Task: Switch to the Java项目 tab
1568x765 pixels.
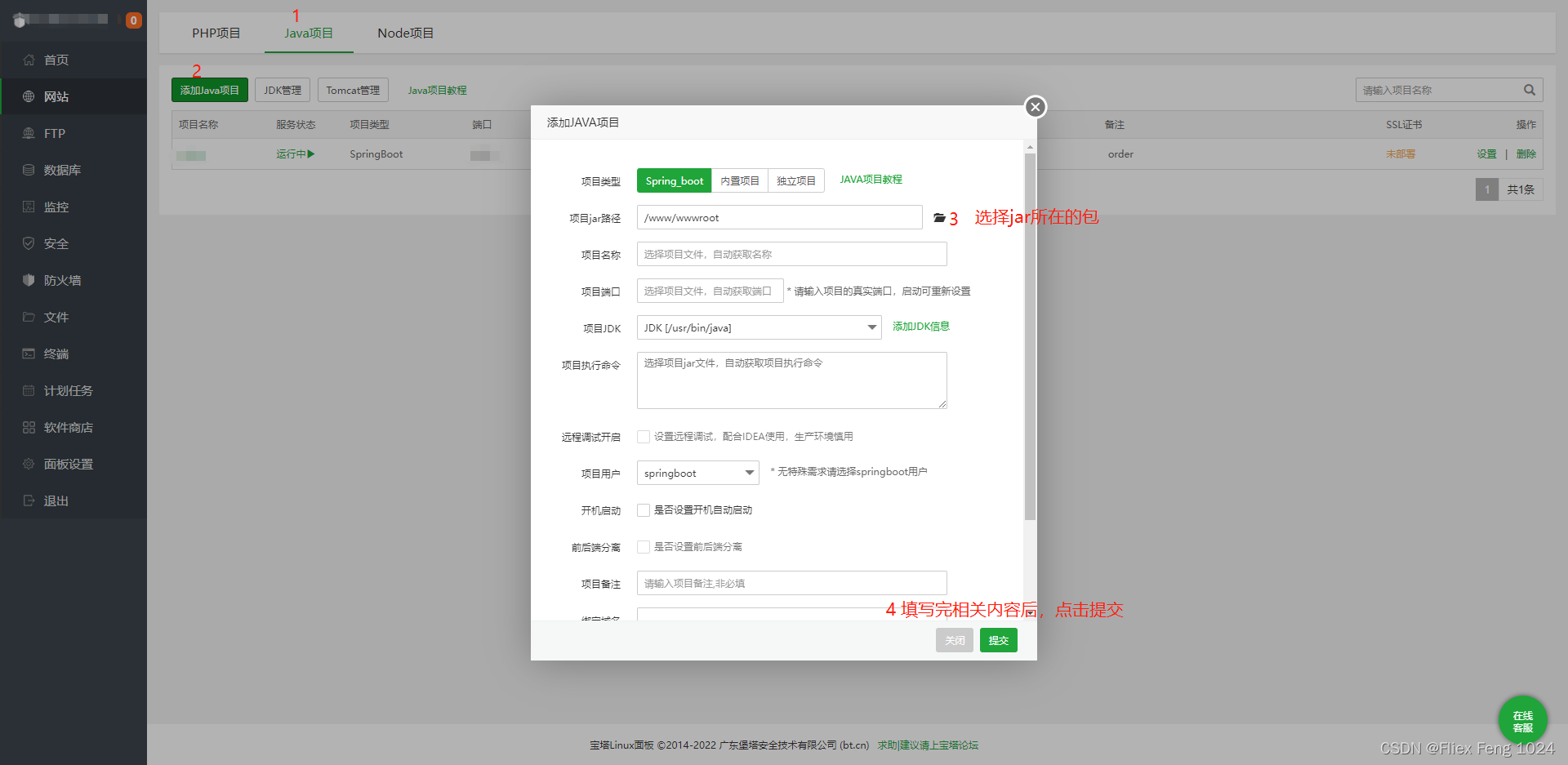Action: point(309,33)
